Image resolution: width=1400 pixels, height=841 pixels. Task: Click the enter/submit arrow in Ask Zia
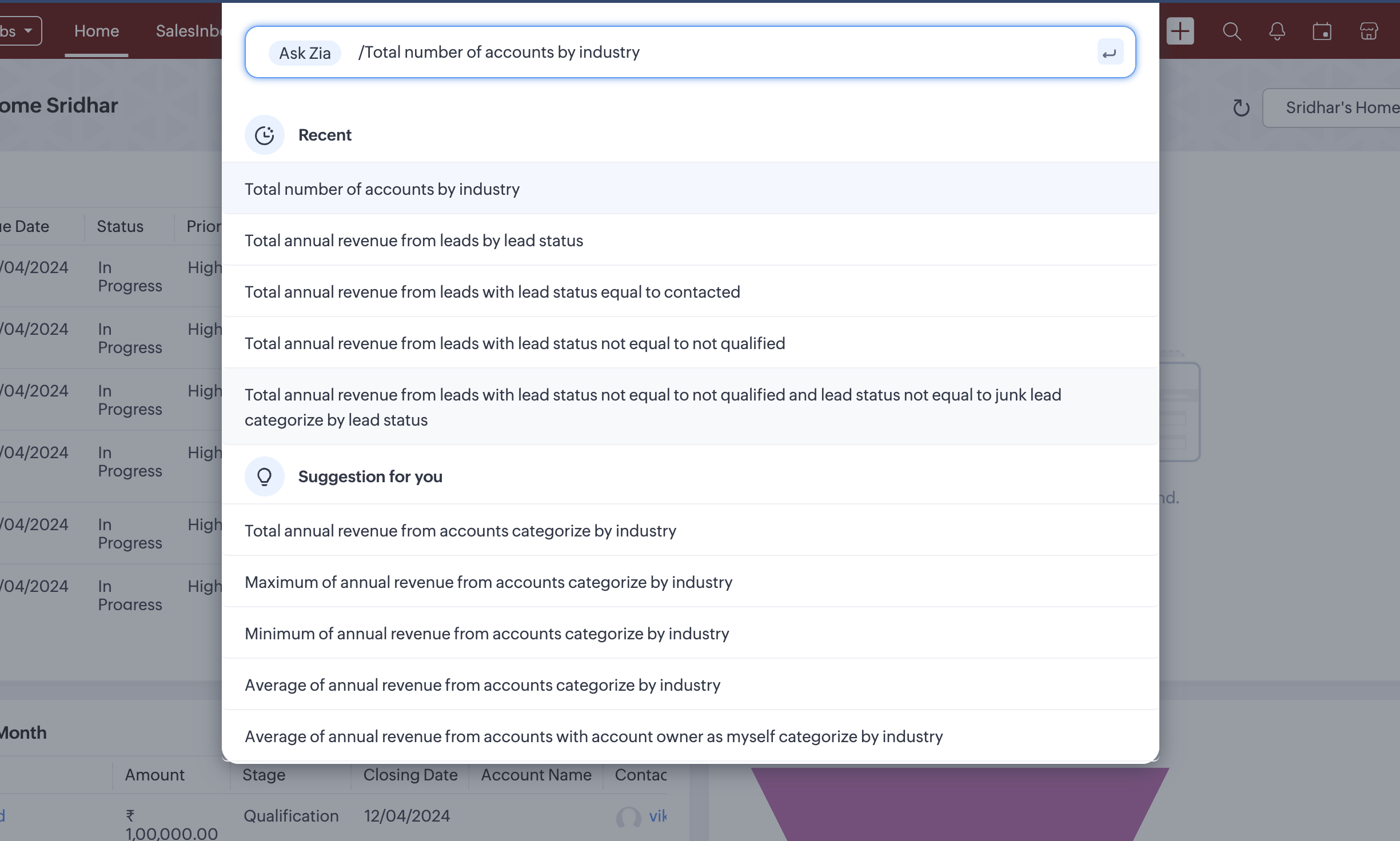click(1110, 53)
